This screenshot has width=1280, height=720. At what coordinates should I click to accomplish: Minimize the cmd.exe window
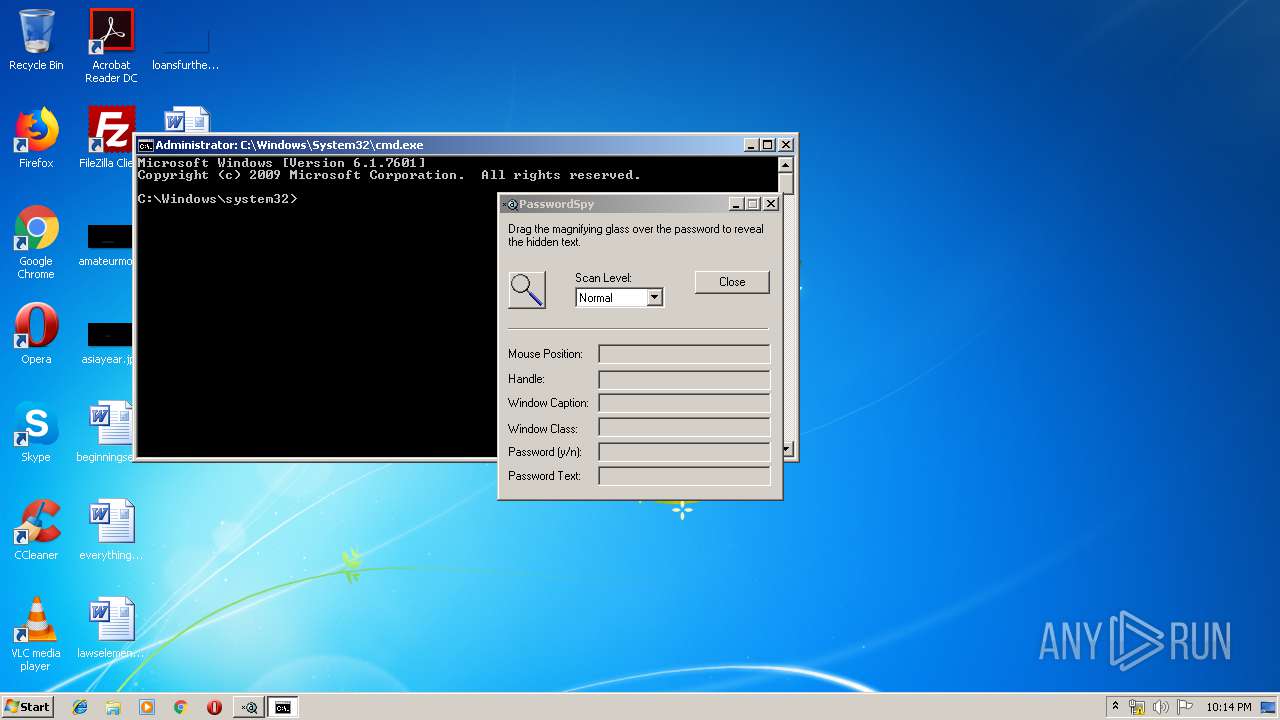752,145
